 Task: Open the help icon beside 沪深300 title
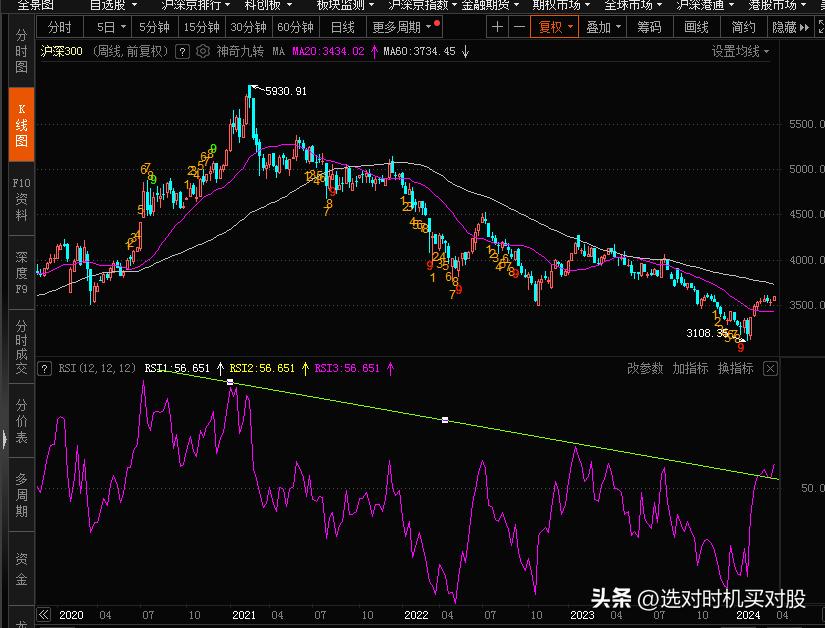(x=182, y=52)
